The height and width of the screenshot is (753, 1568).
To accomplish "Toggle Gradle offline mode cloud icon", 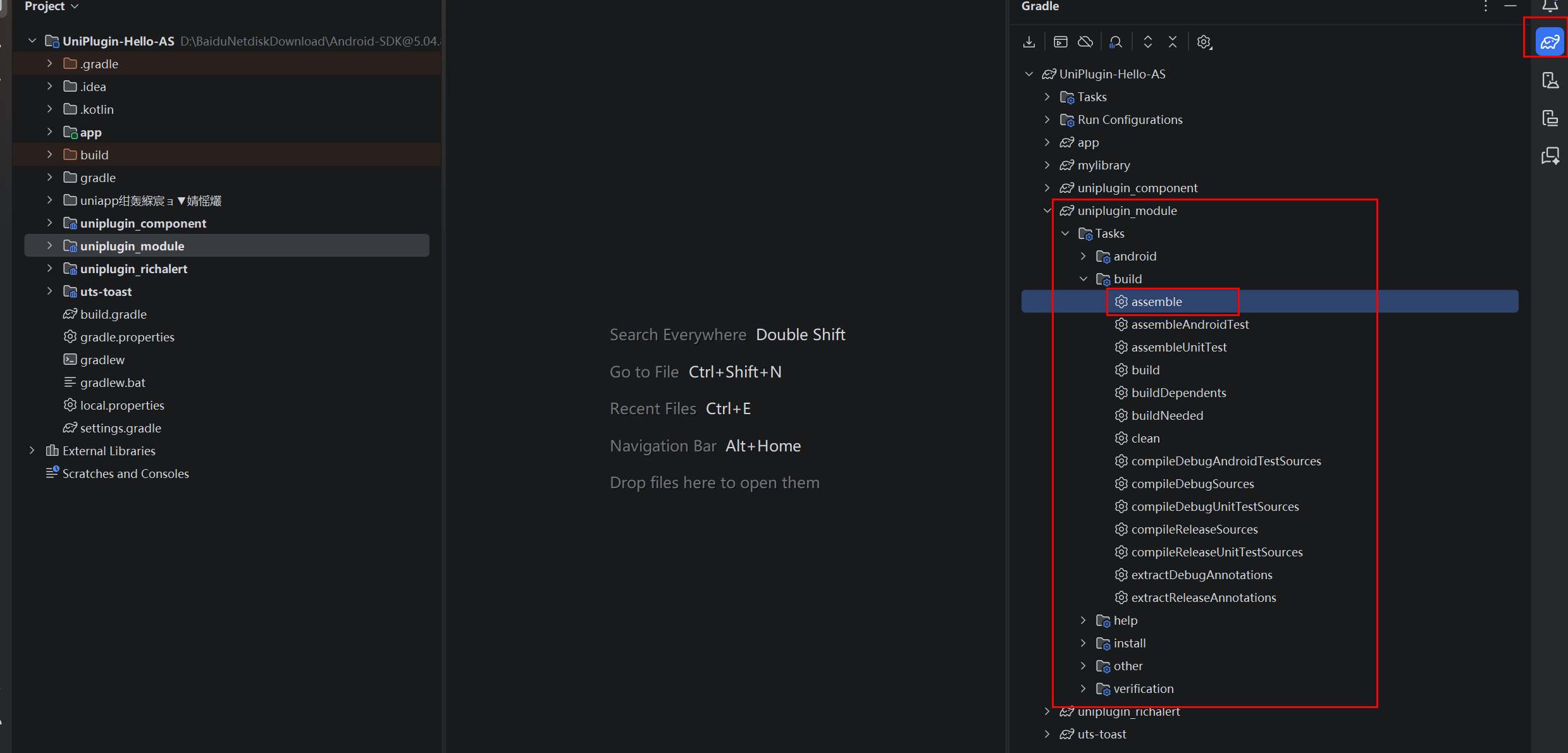I will [x=1085, y=42].
